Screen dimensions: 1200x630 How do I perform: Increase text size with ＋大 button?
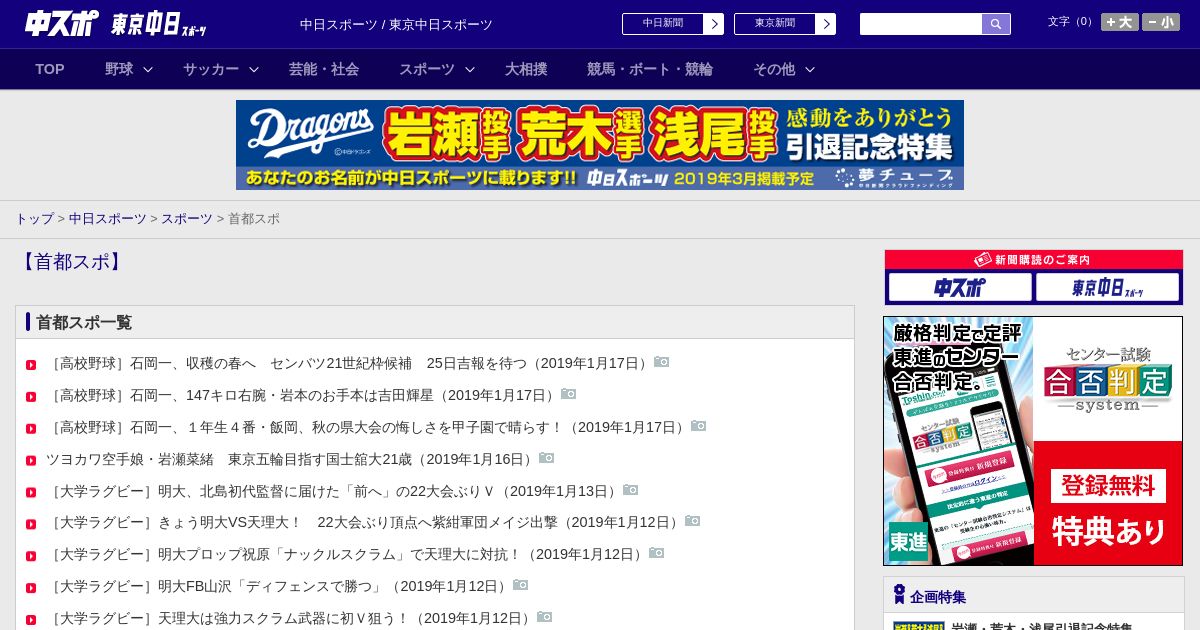pos(1120,22)
